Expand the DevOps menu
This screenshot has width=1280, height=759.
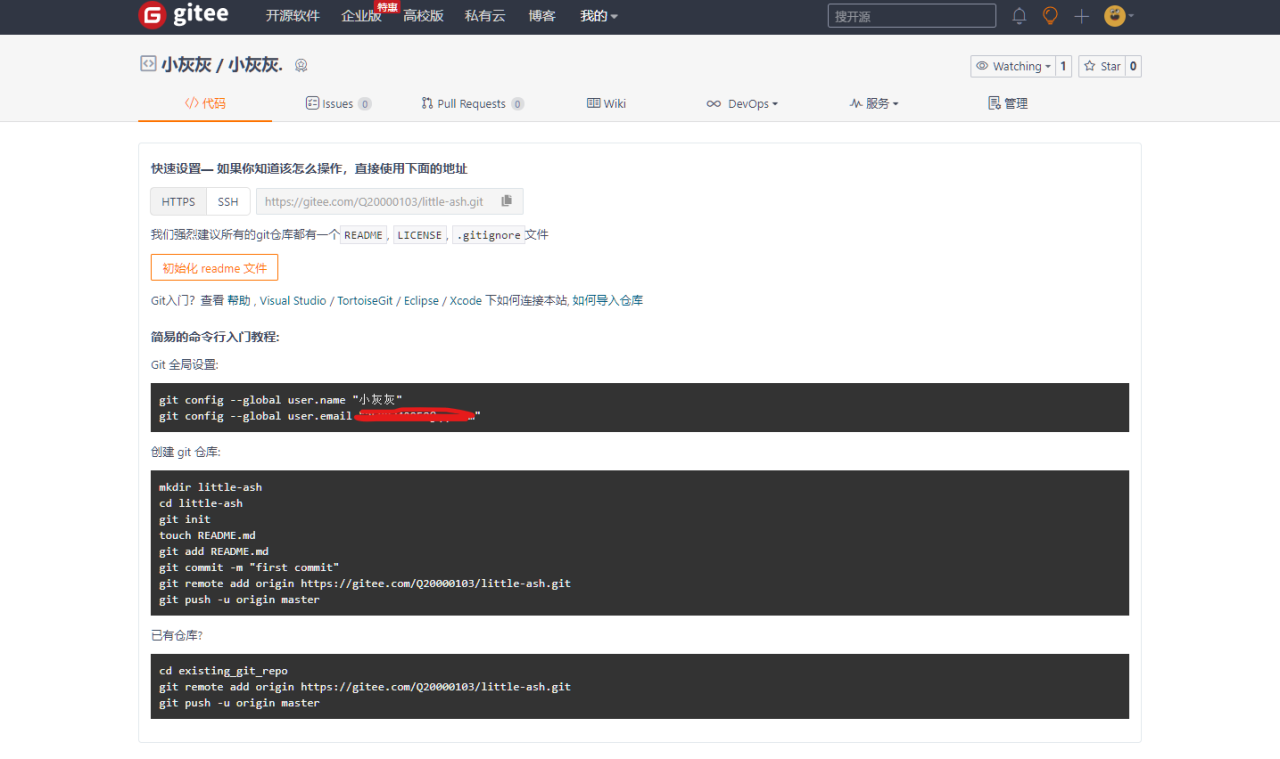pos(742,104)
